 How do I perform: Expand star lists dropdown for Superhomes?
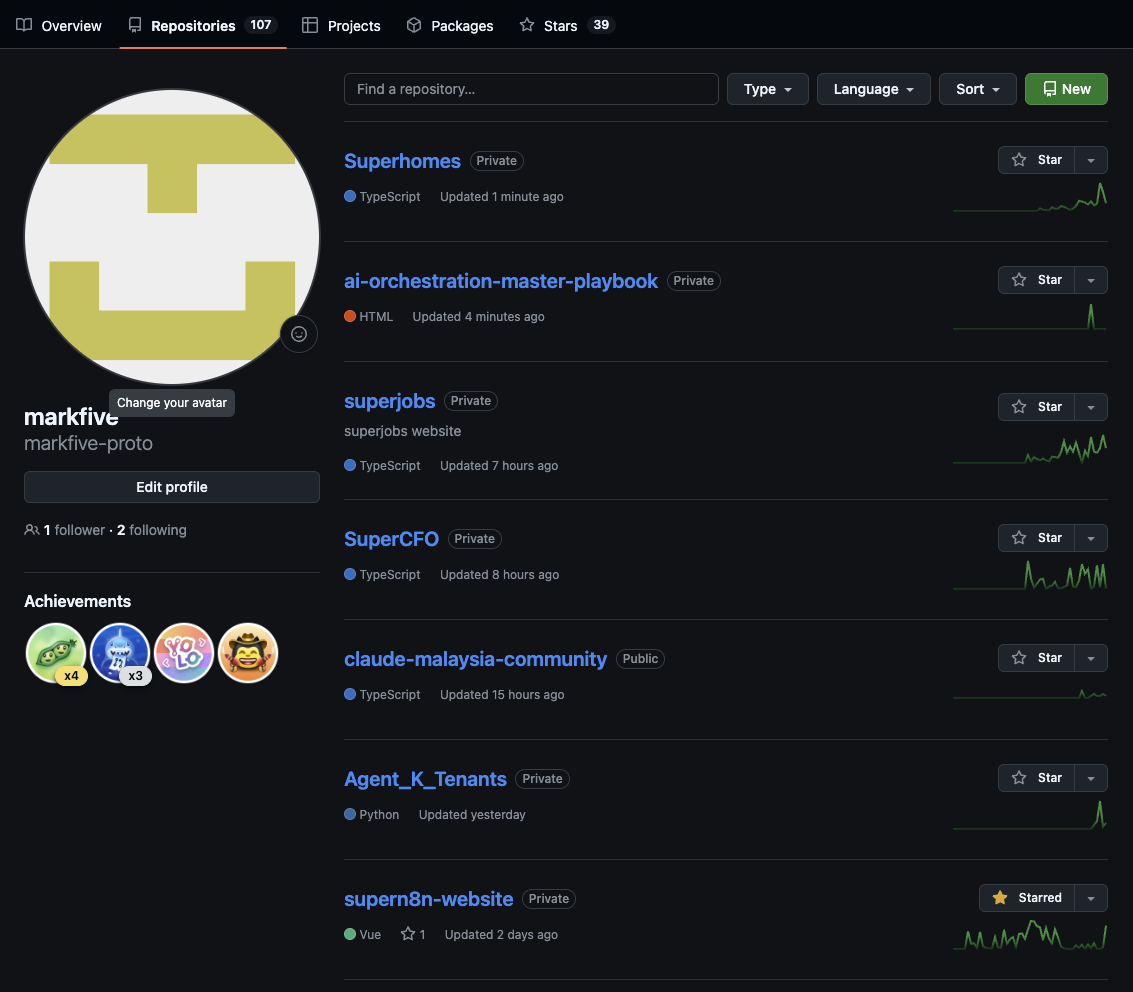[1091, 160]
